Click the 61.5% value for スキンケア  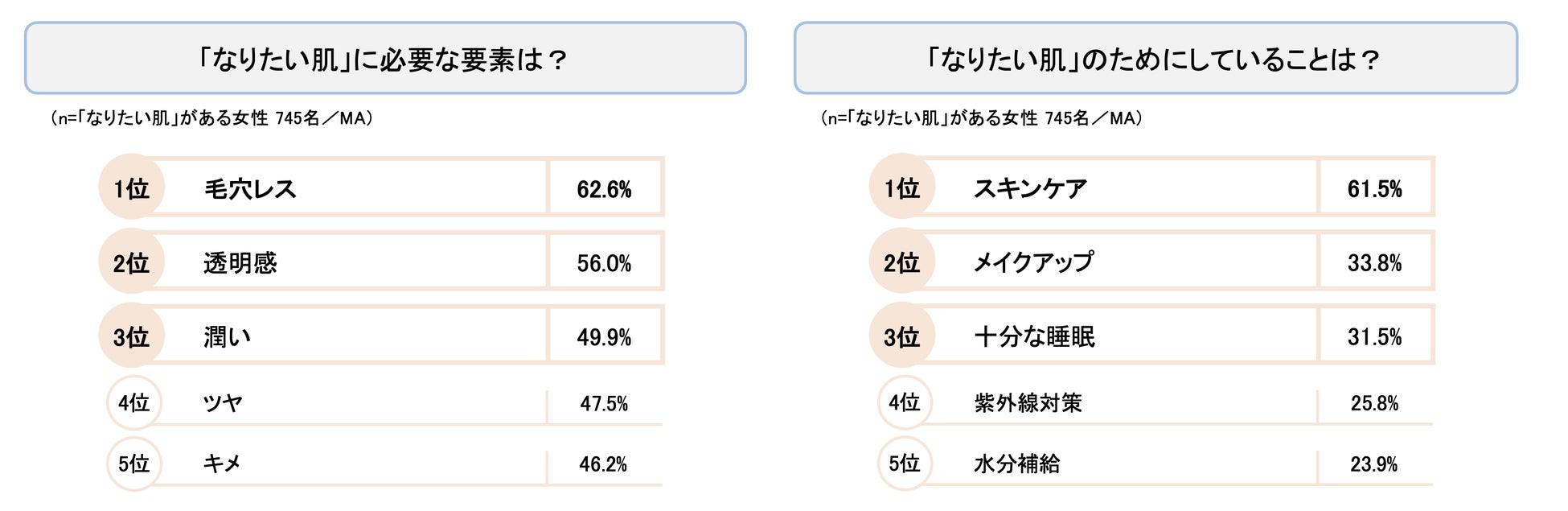coord(1374,189)
